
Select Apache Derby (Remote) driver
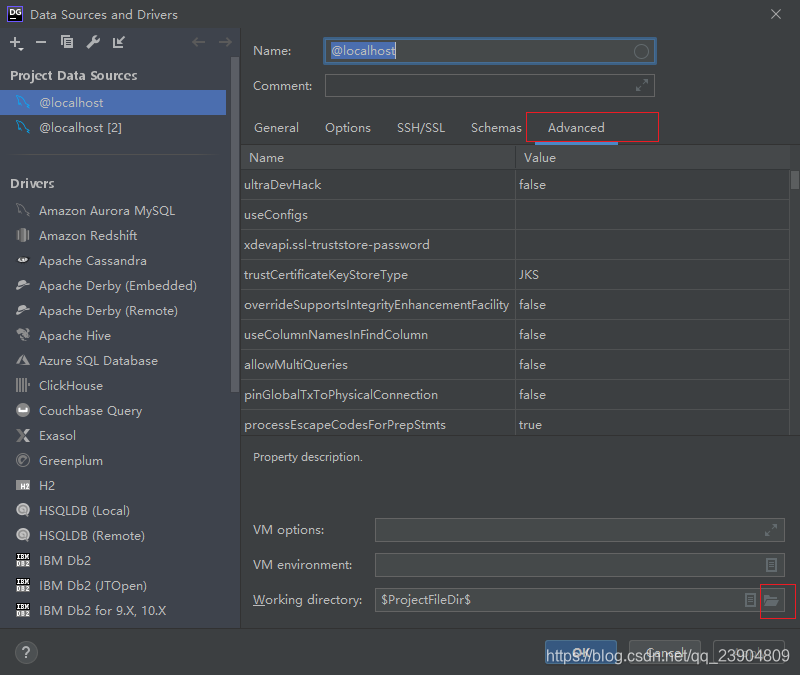coord(115,311)
